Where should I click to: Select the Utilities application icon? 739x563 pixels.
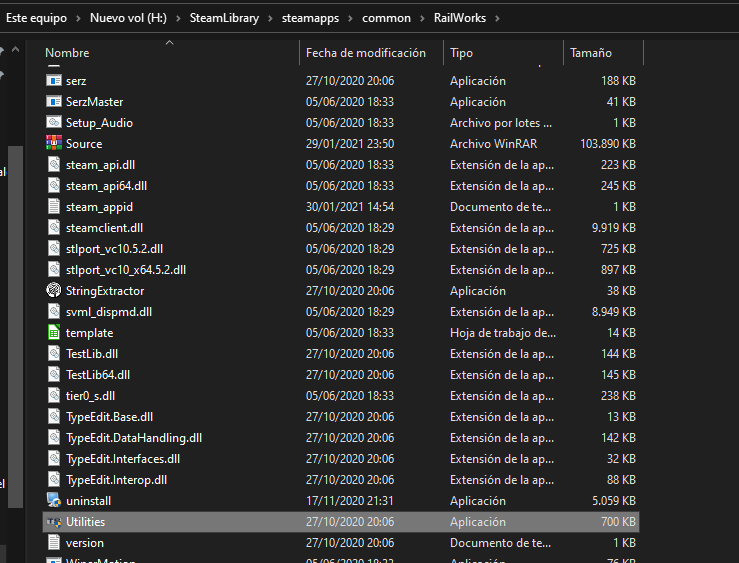tap(54, 522)
